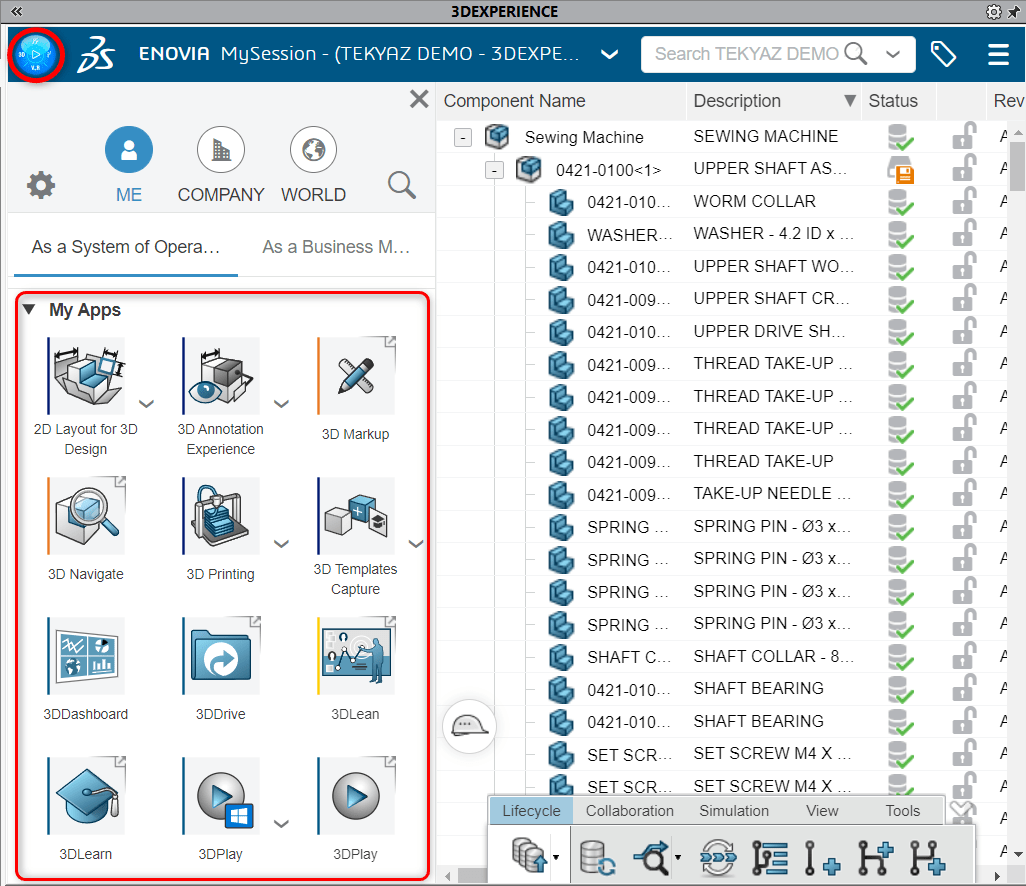Open the 3DLean app
This screenshot has height=886, width=1026.
[x=356, y=656]
